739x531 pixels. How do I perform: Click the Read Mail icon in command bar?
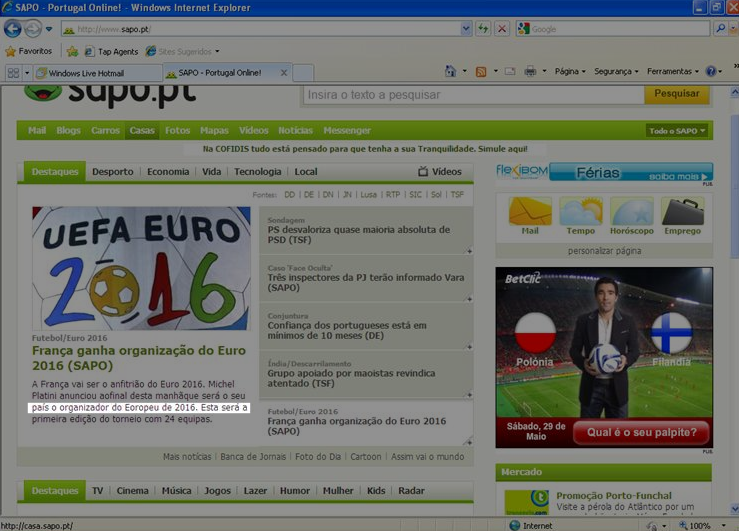click(x=510, y=71)
